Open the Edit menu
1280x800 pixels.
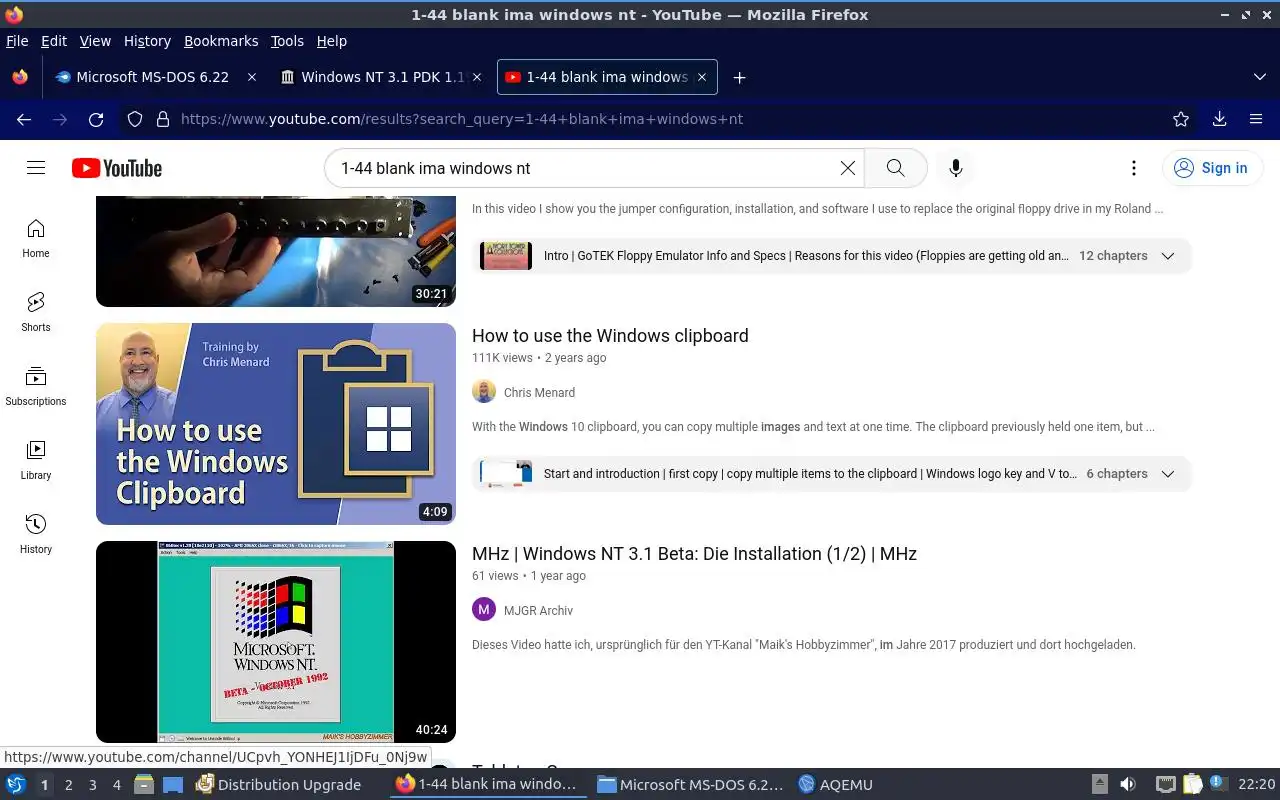click(x=53, y=41)
